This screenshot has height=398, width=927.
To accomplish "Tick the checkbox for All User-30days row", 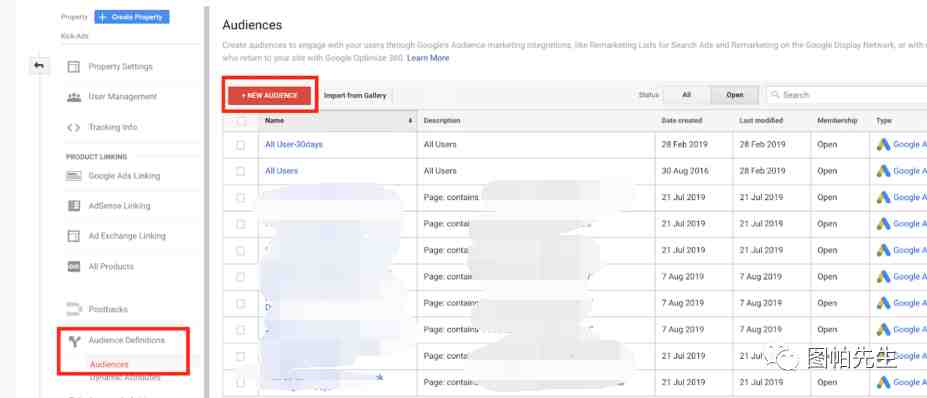I will (x=240, y=144).
